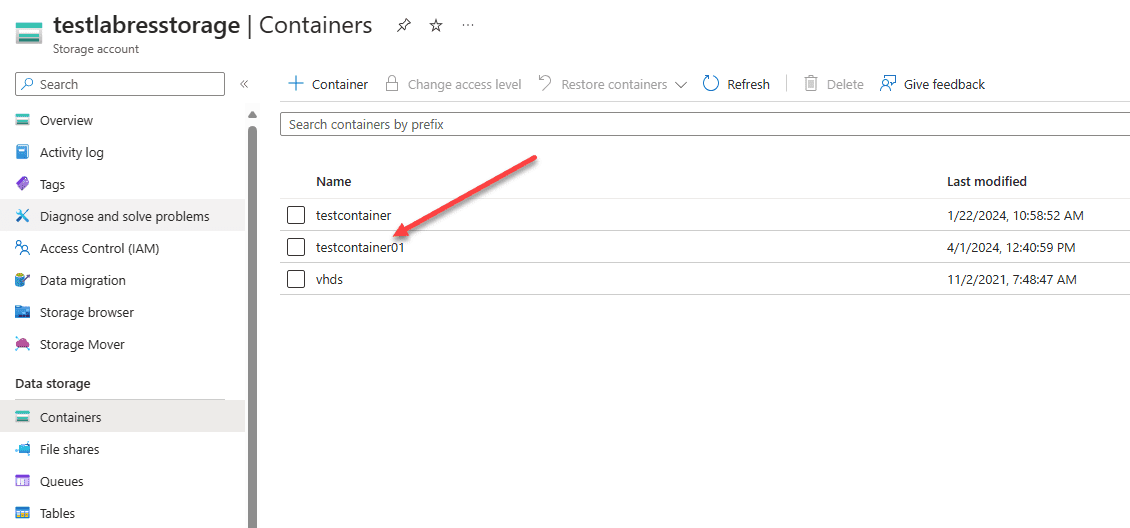1130x528 pixels.
Task: Check the testcontainer row checkbox
Action: coord(295,215)
